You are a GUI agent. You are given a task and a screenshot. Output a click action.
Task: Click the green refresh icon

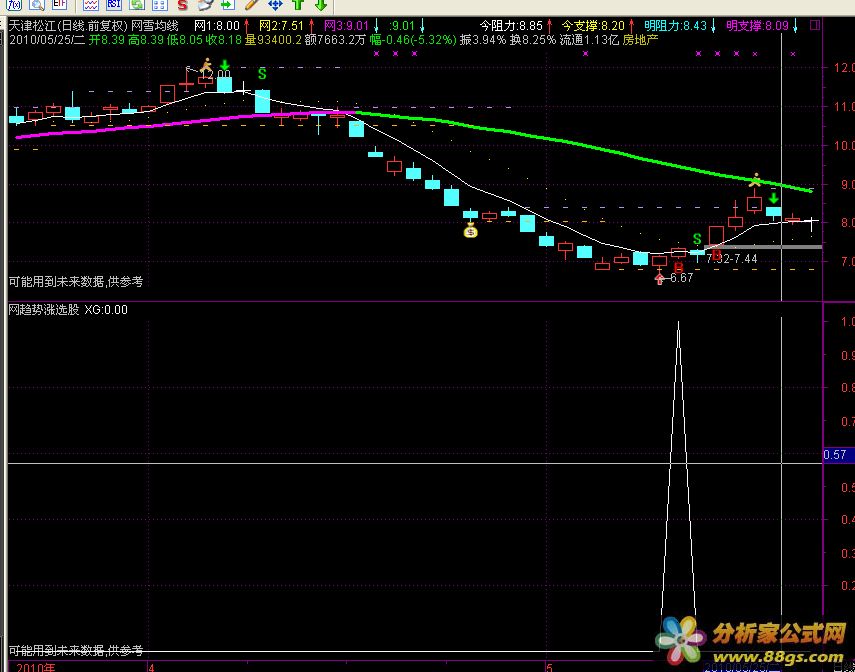click(137, 5)
